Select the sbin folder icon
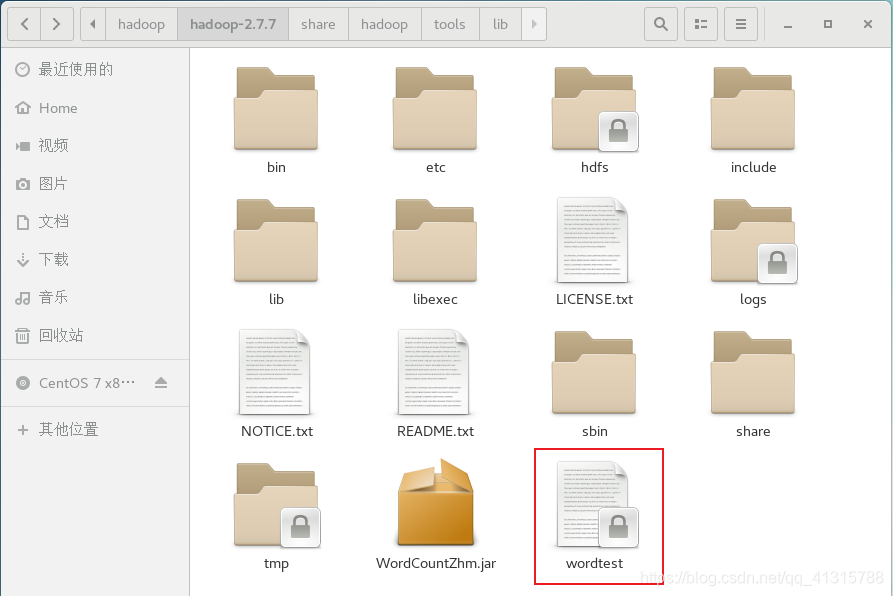This screenshot has width=893, height=596. point(594,373)
